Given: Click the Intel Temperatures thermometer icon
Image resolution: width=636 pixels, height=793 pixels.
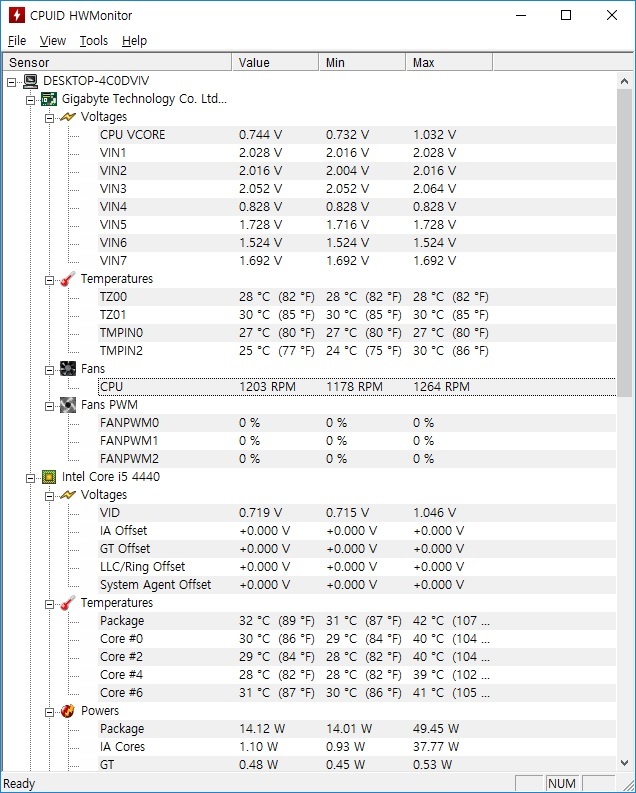Looking at the screenshot, I should (68, 603).
